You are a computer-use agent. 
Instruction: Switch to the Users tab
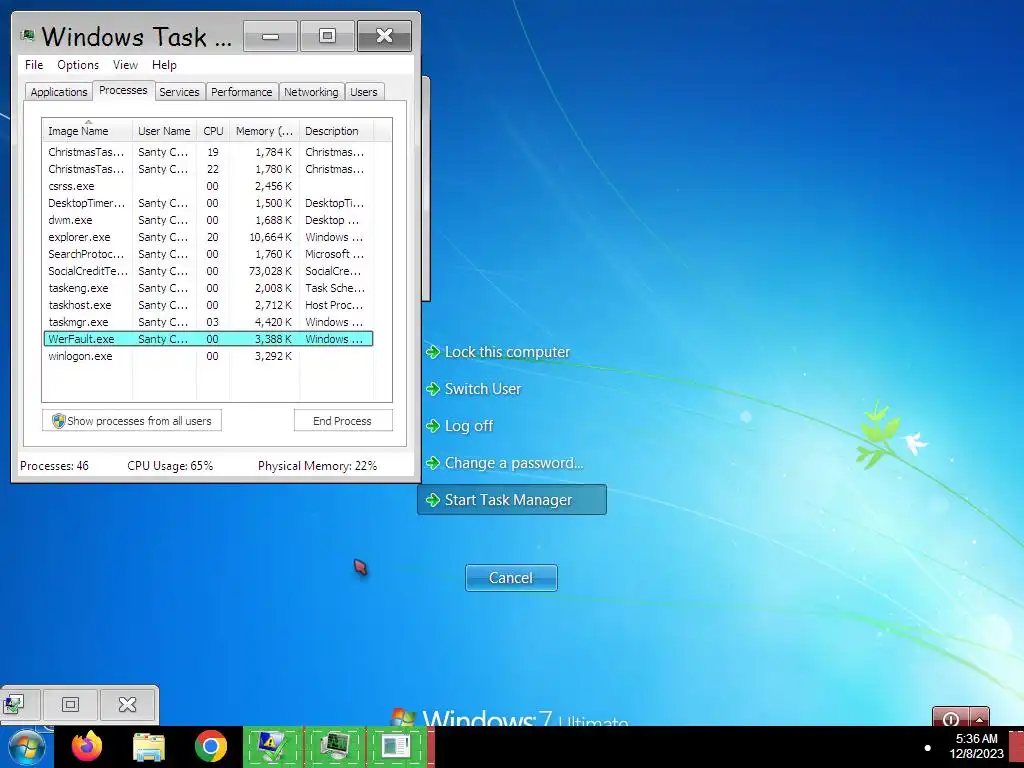(364, 92)
